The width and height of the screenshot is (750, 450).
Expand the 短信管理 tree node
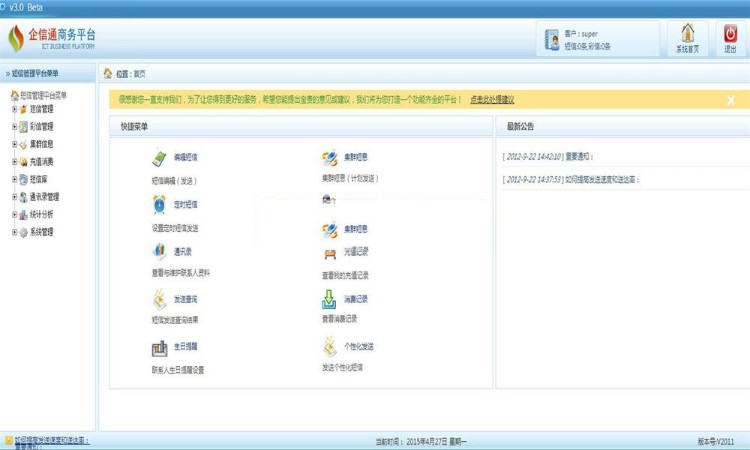(x=14, y=109)
